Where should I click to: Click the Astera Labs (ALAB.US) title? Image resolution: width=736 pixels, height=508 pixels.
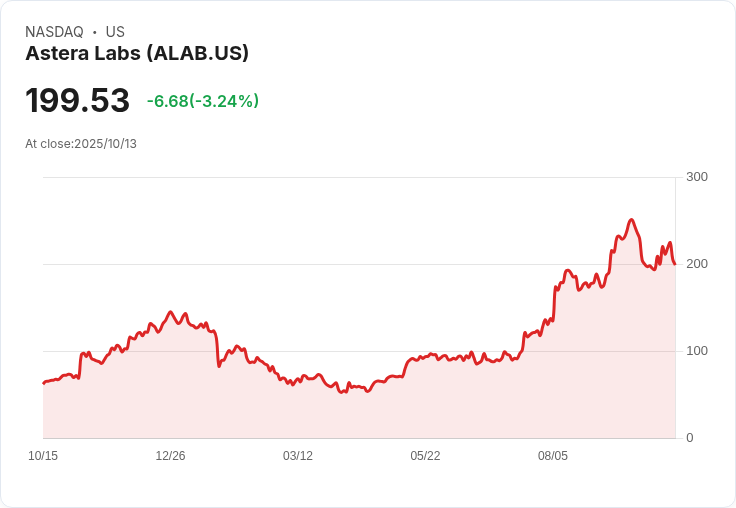click(x=137, y=54)
